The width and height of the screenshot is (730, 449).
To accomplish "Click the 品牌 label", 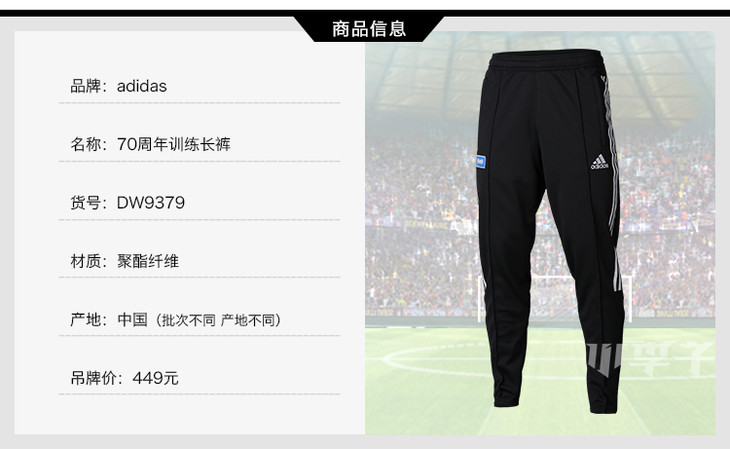I will 86,86.
